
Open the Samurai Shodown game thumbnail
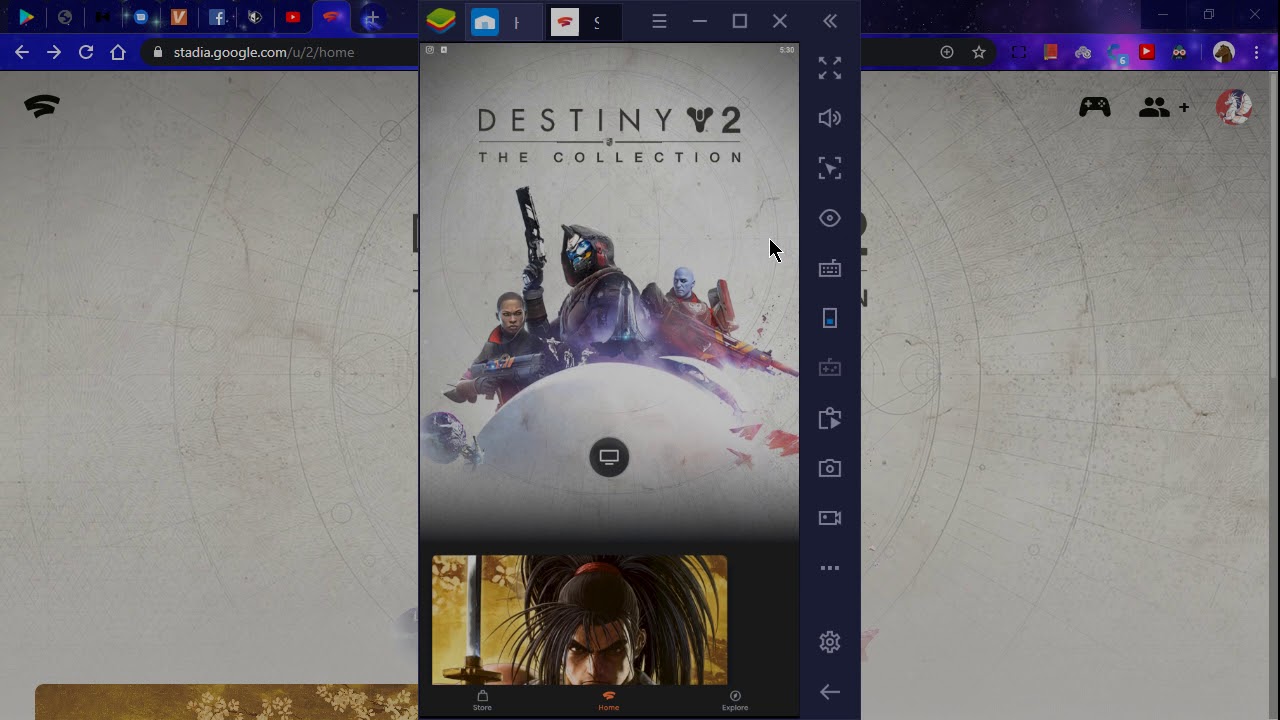point(579,620)
